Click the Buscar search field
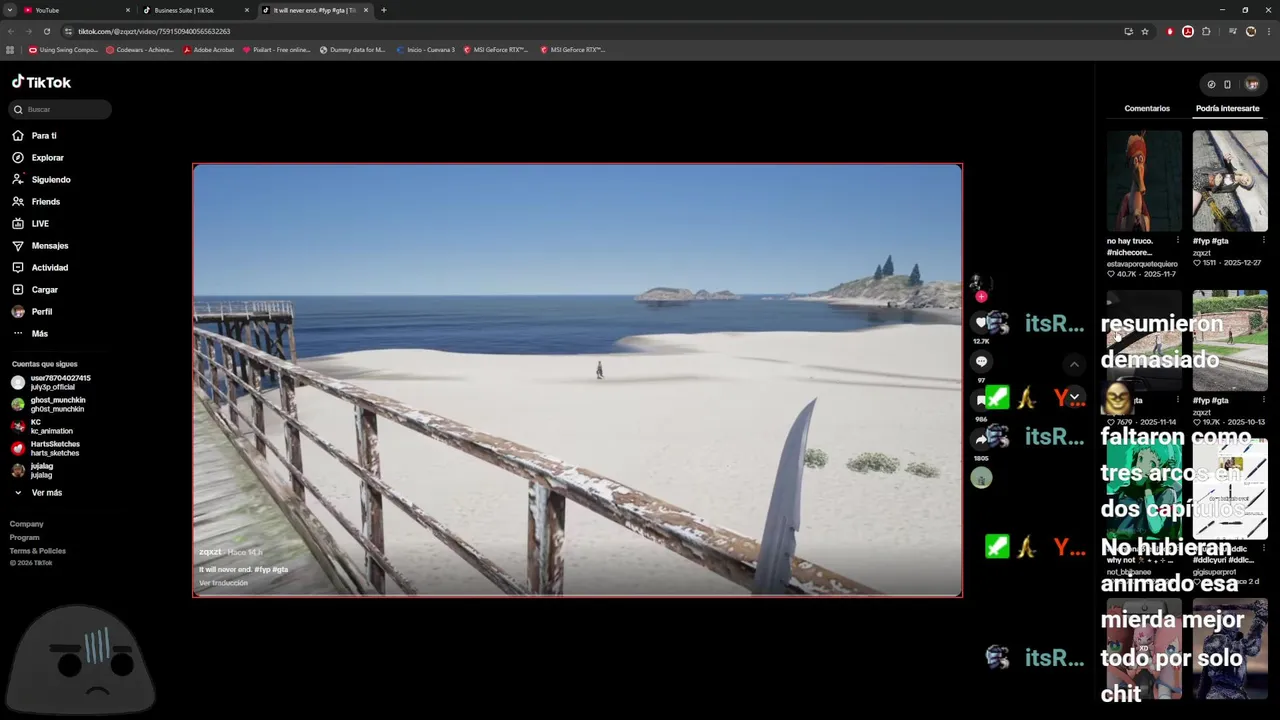 (61, 109)
